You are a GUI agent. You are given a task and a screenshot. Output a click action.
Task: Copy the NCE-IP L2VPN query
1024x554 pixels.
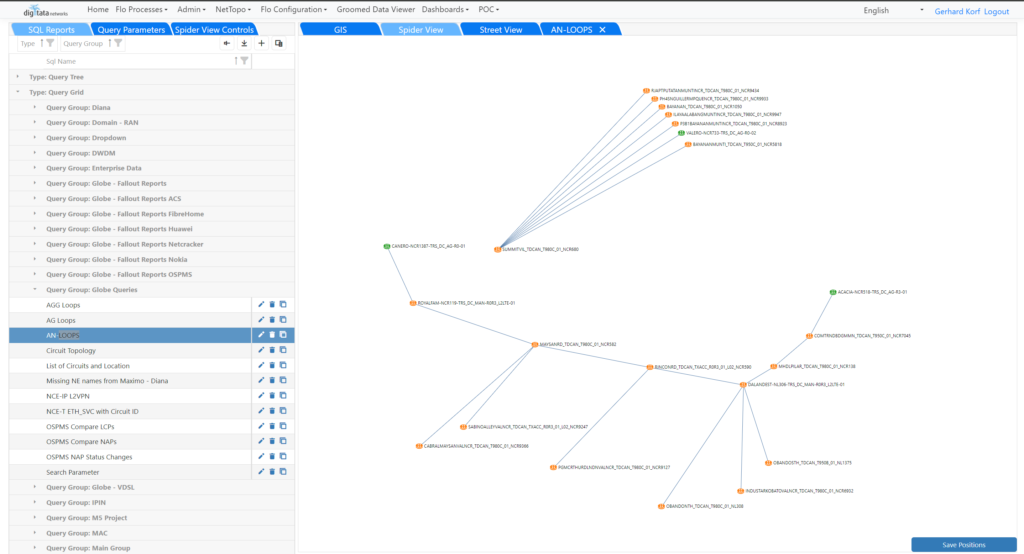click(283, 395)
